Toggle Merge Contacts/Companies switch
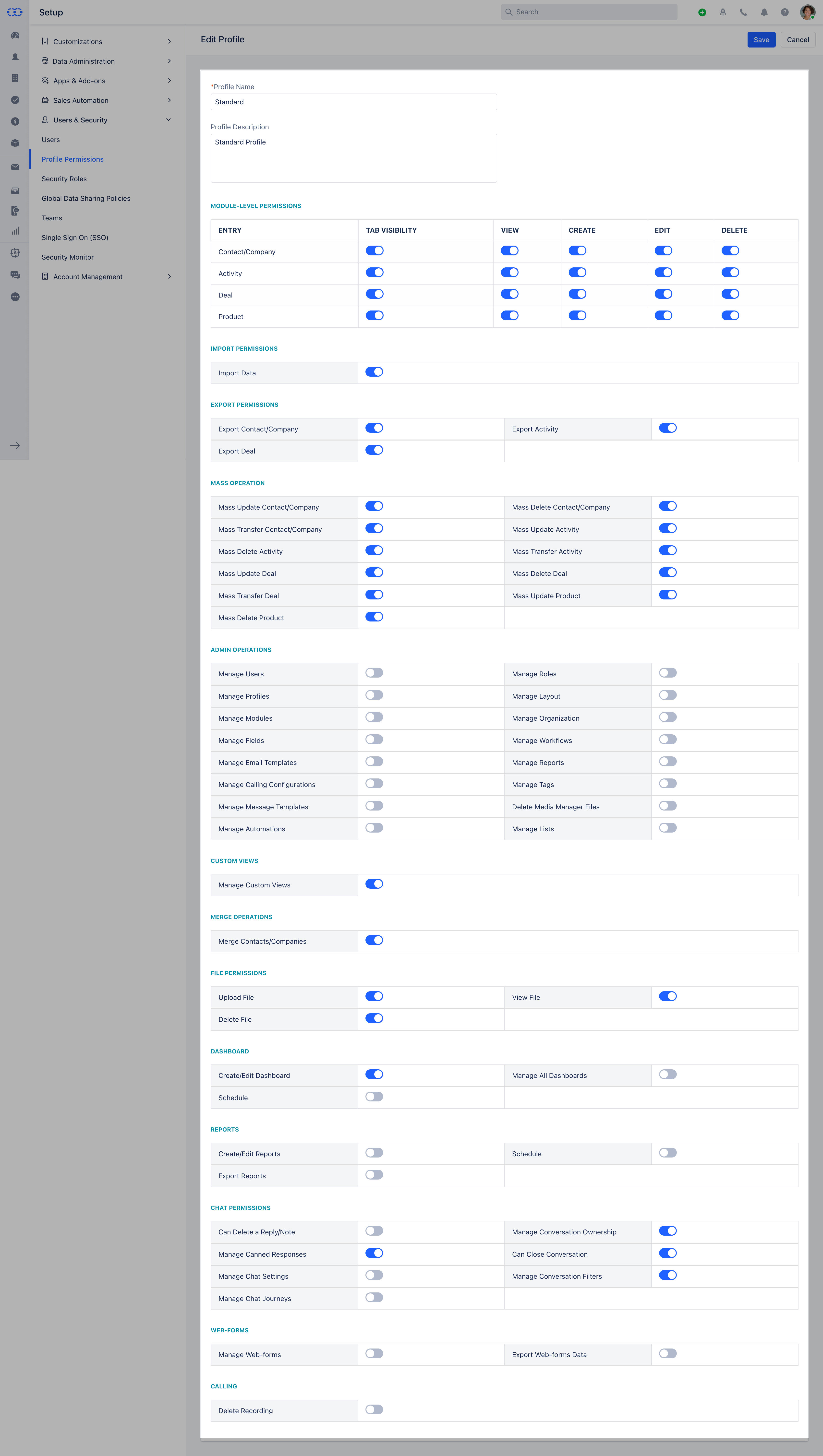 374,940
